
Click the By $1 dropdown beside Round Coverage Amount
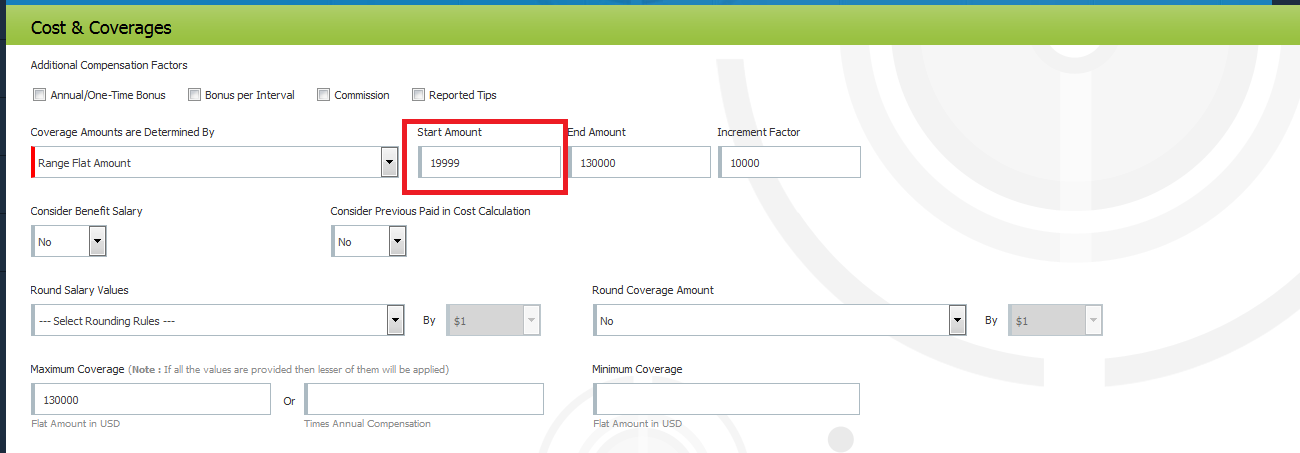pos(1055,321)
